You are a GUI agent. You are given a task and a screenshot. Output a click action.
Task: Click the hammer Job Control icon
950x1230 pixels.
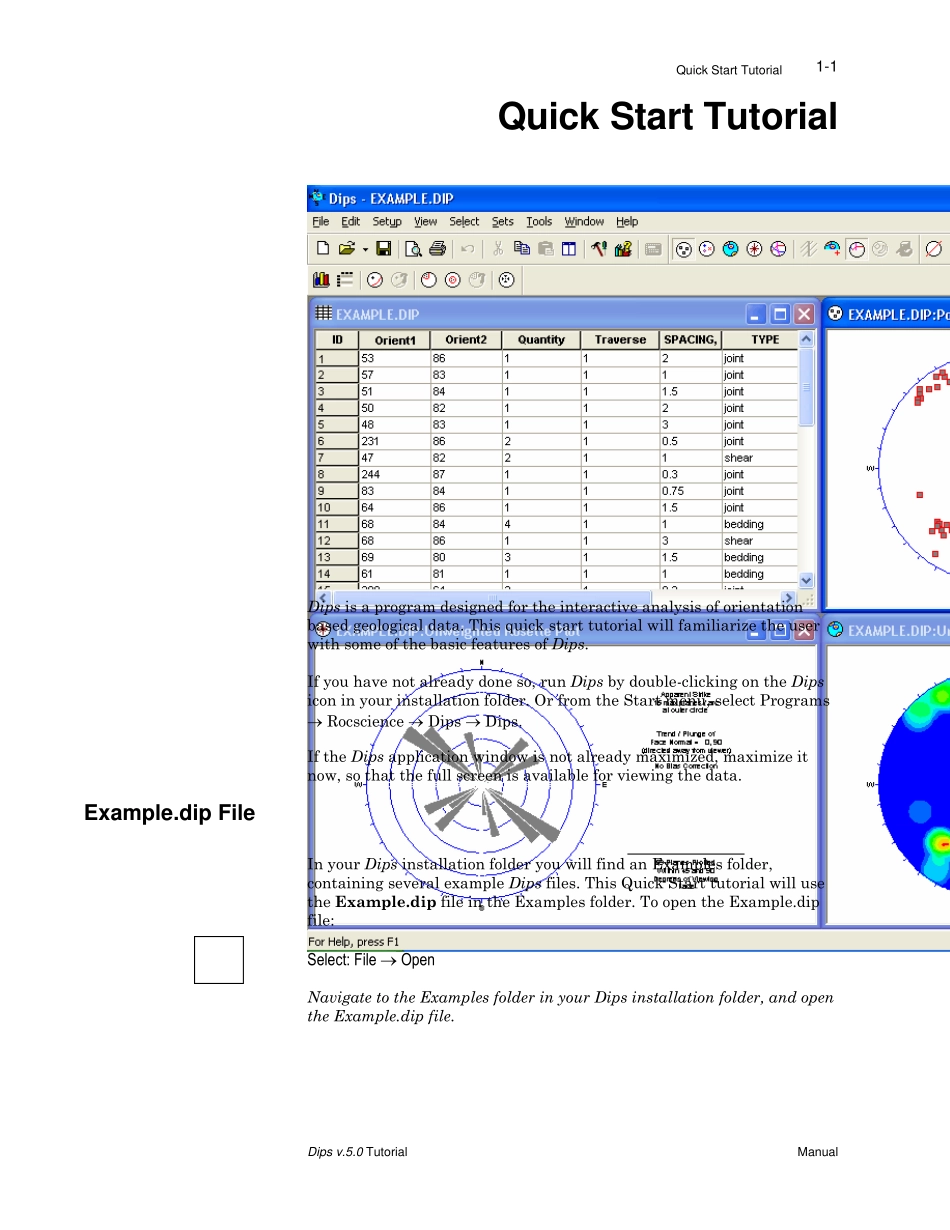[599, 249]
